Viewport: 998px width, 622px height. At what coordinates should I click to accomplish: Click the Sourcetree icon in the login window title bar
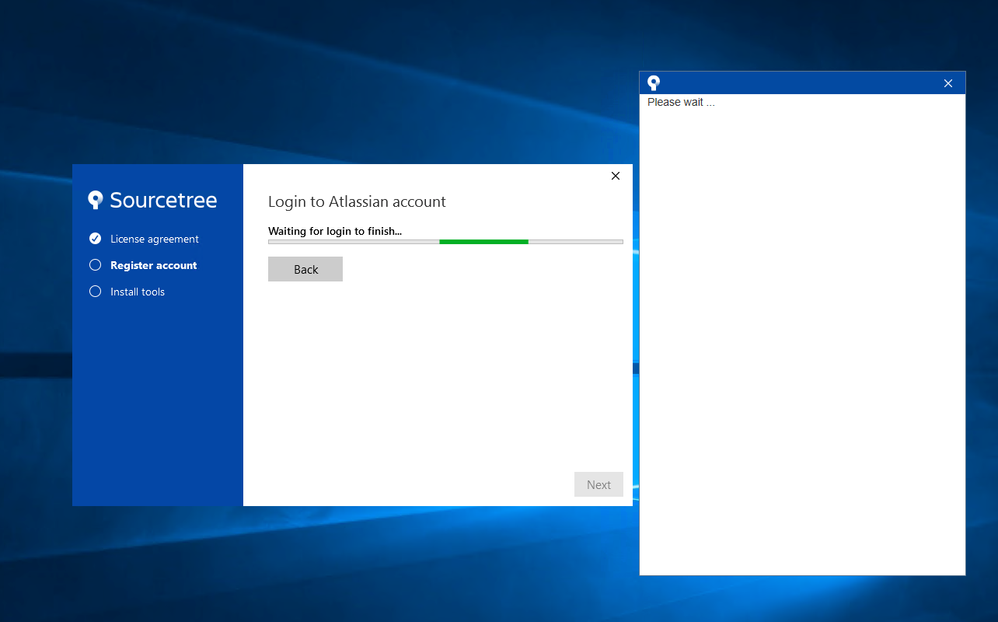[x=654, y=83]
